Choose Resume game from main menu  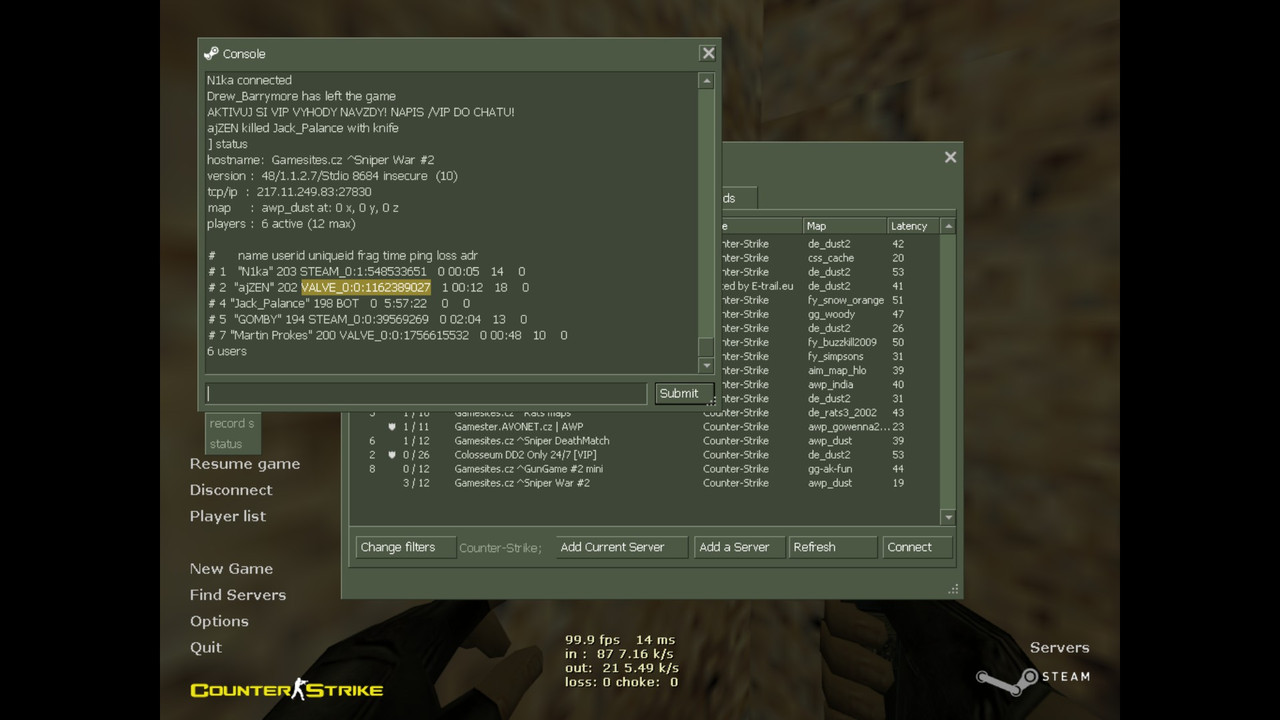click(x=245, y=464)
